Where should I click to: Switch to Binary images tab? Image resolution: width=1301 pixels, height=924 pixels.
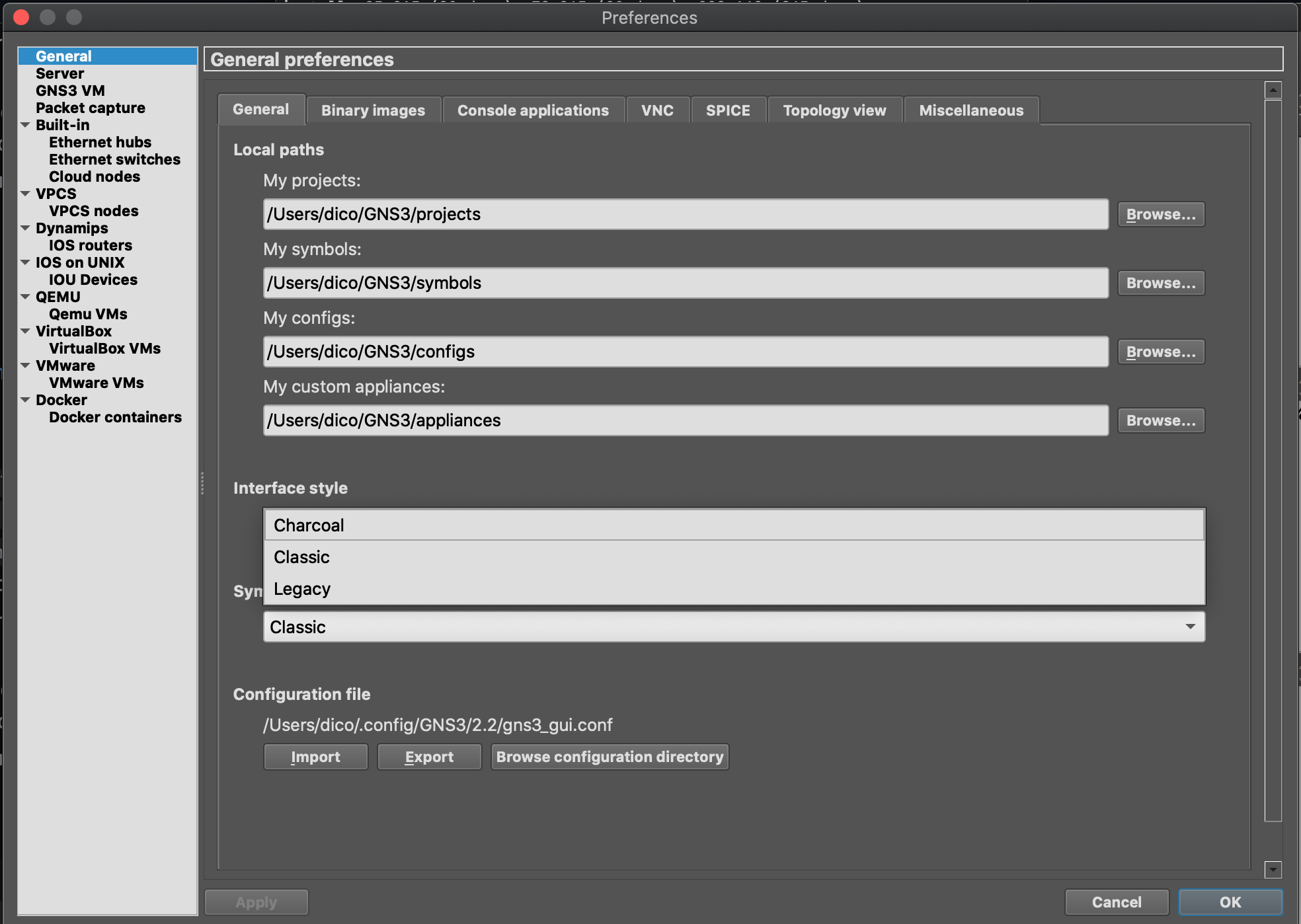pyautogui.click(x=373, y=110)
